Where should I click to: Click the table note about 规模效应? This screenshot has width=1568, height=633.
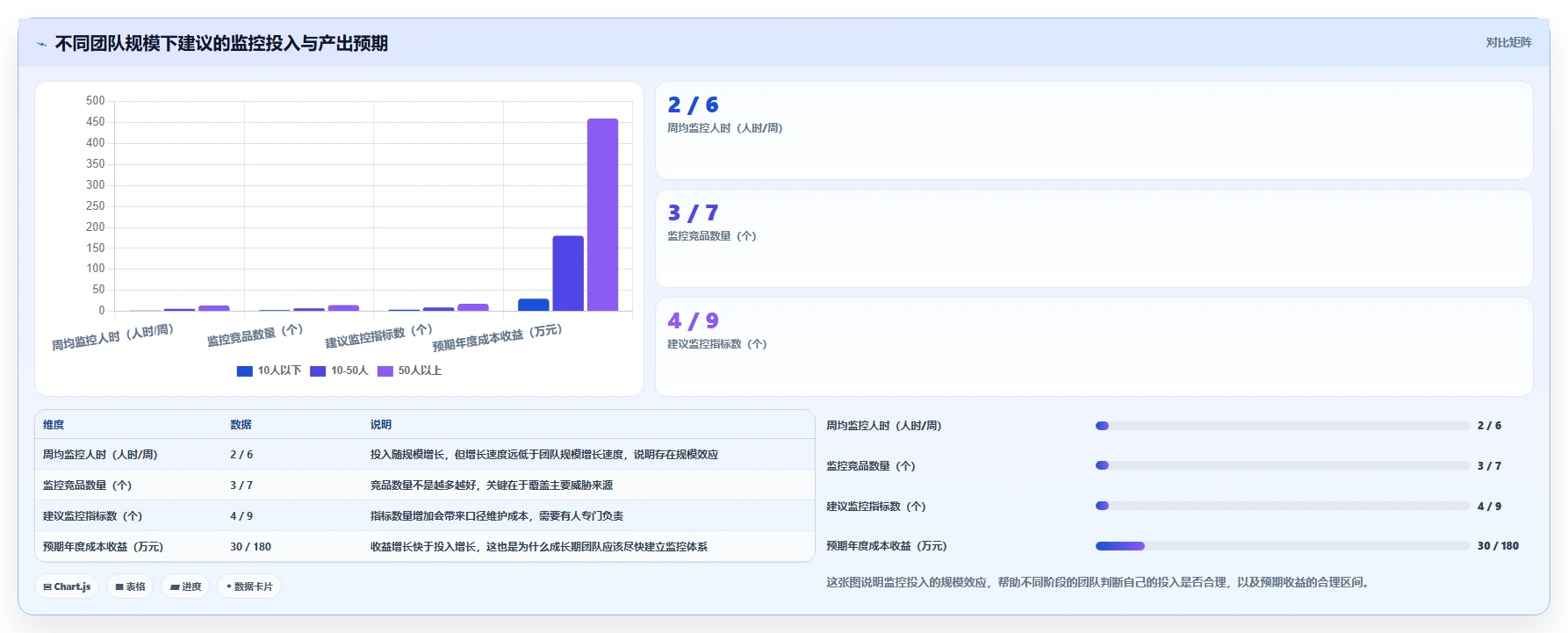point(544,455)
